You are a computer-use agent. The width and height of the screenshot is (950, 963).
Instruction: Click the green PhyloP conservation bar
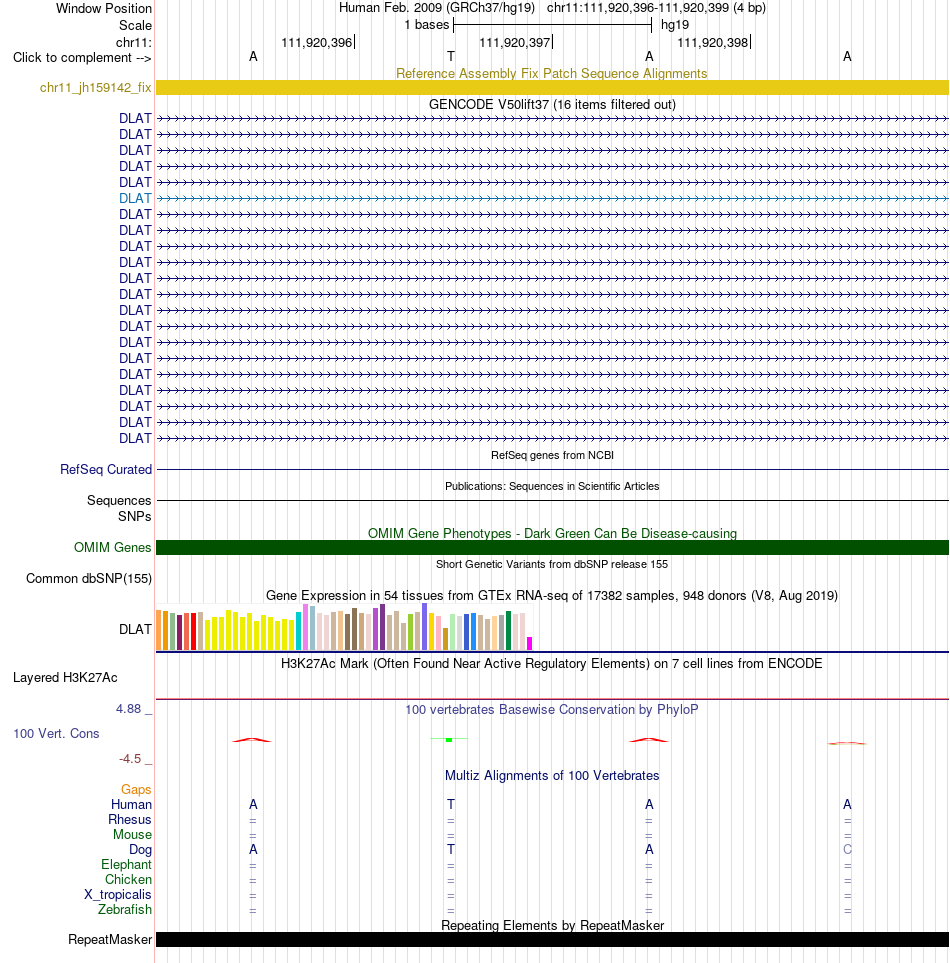click(449, 739)
